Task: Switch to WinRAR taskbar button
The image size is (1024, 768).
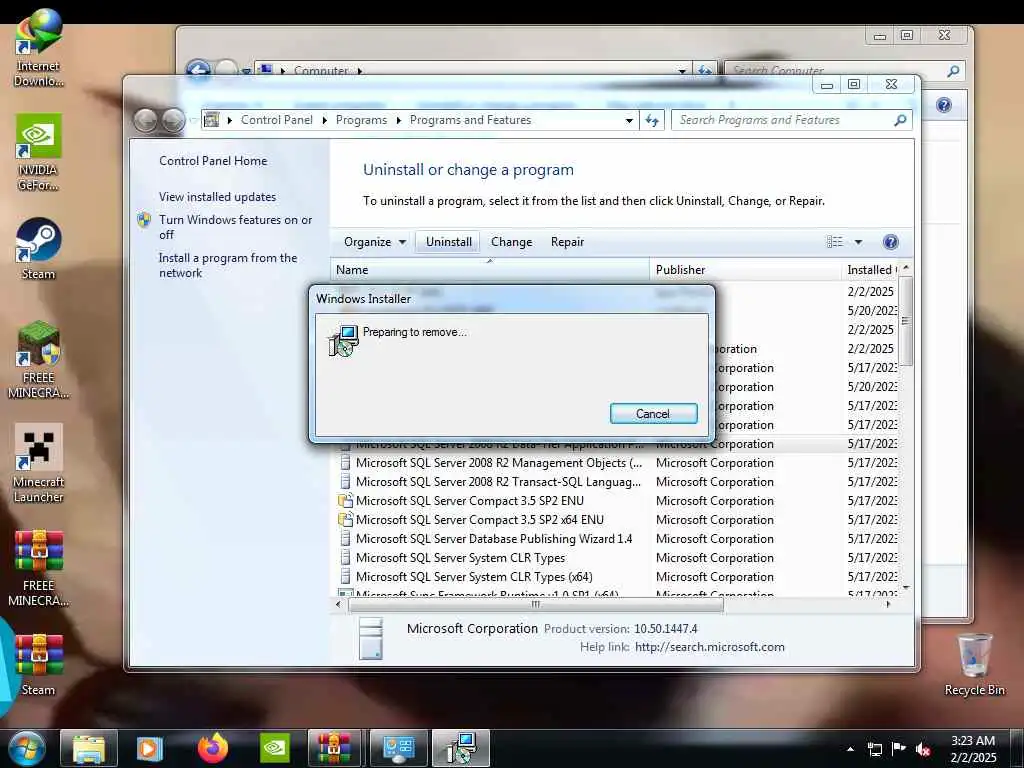Action: pos(334,748)
